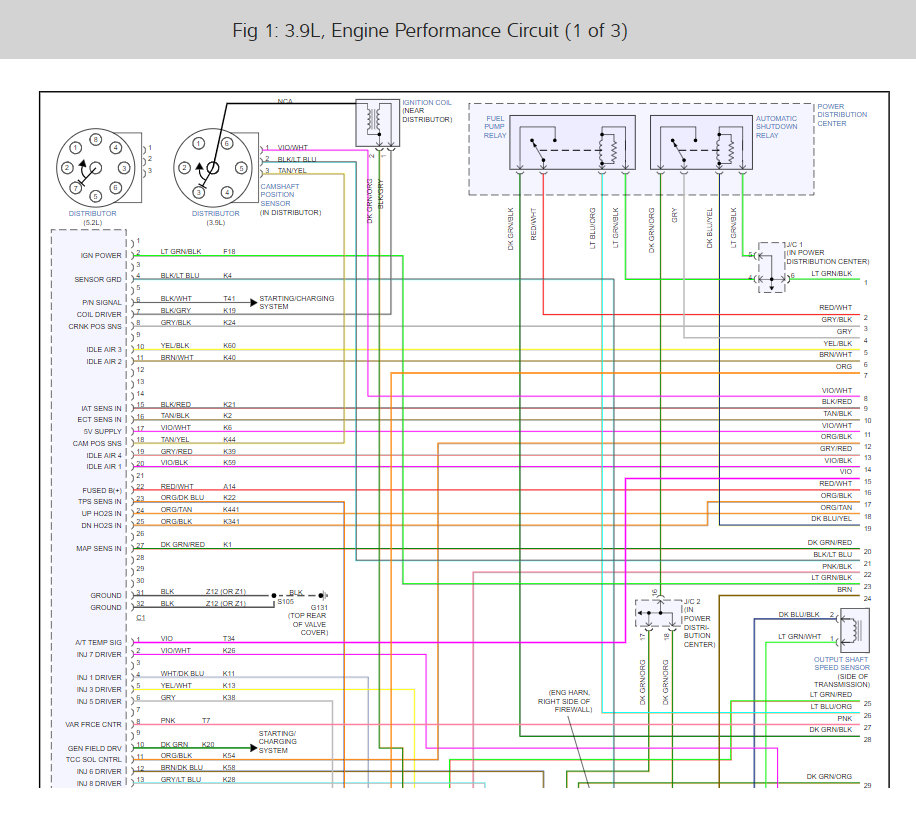Click the 'GRY/LT BLU' wire color label
The height and width of the screenshot is (815, 916).
click(181, 779)
